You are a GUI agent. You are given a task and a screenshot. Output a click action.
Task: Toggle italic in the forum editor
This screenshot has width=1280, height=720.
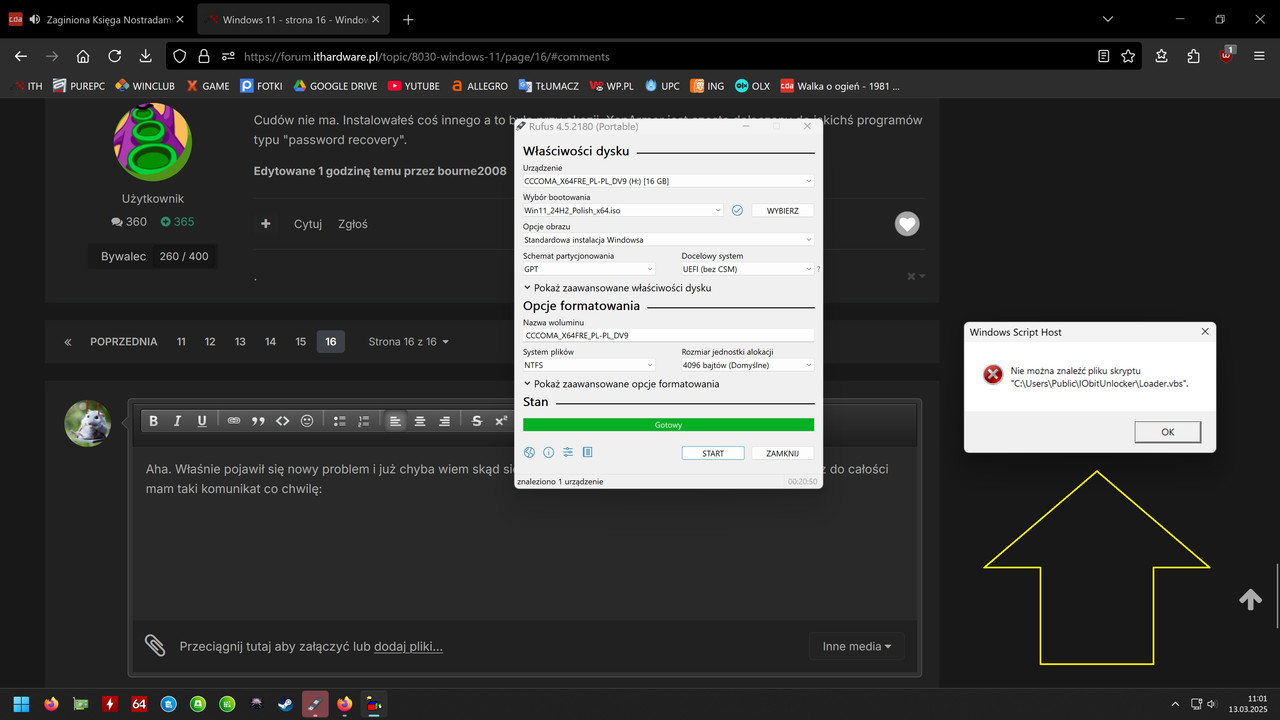click(x=178, y=421)
